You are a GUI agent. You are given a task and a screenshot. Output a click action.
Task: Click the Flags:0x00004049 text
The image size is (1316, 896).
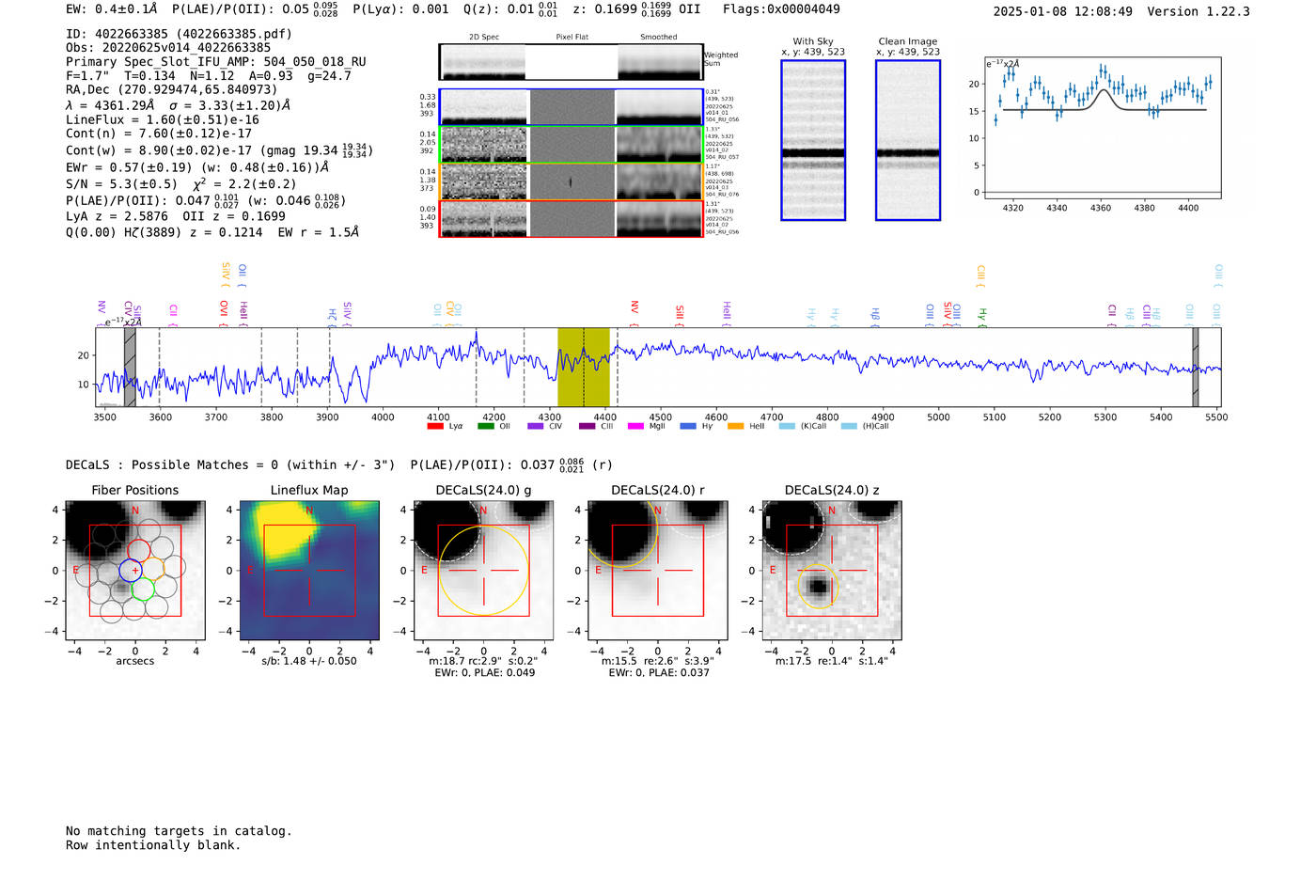[781, 9]
